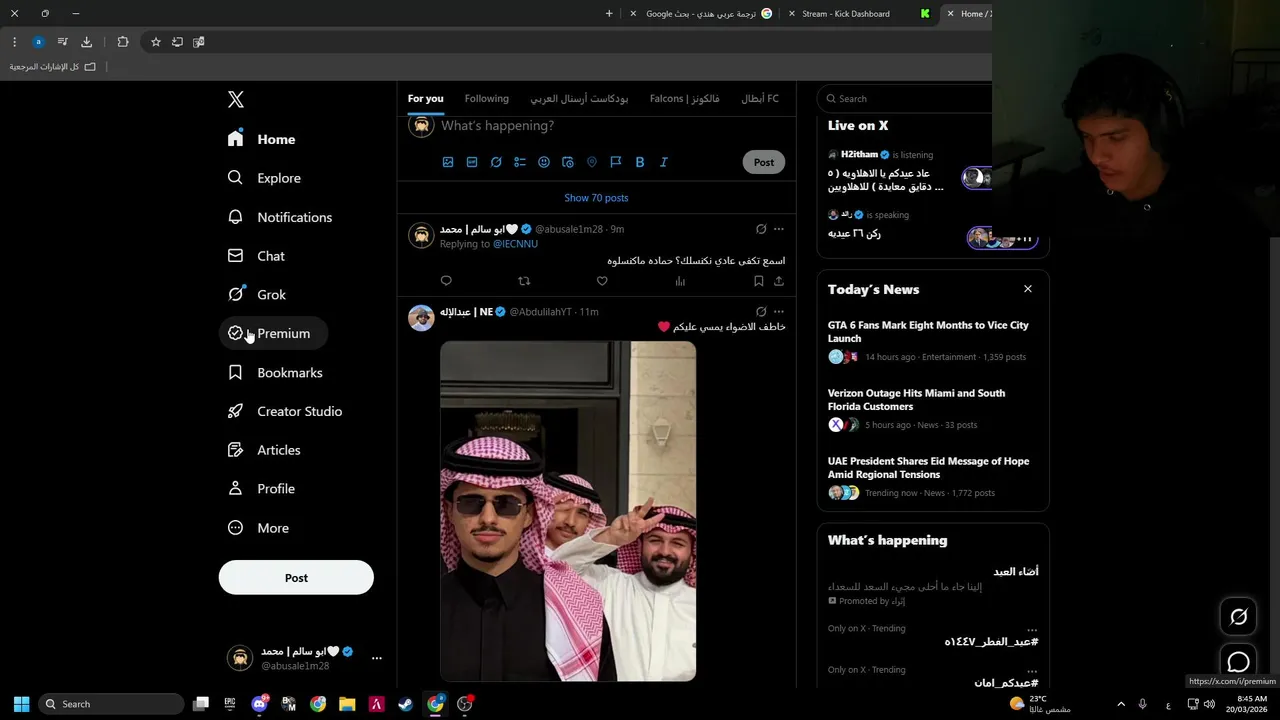
Task: Open account menu dots beside @abusale1m28
Action: [377, 658]
